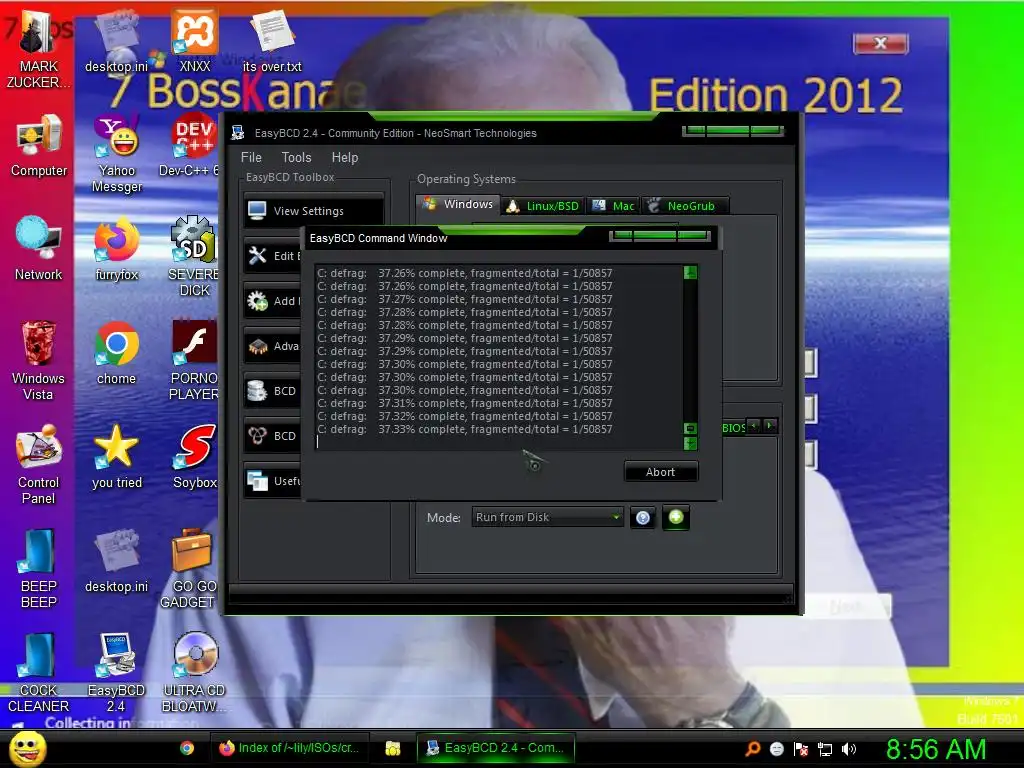
Task: Open the its over.txt file
Action: 272,40
